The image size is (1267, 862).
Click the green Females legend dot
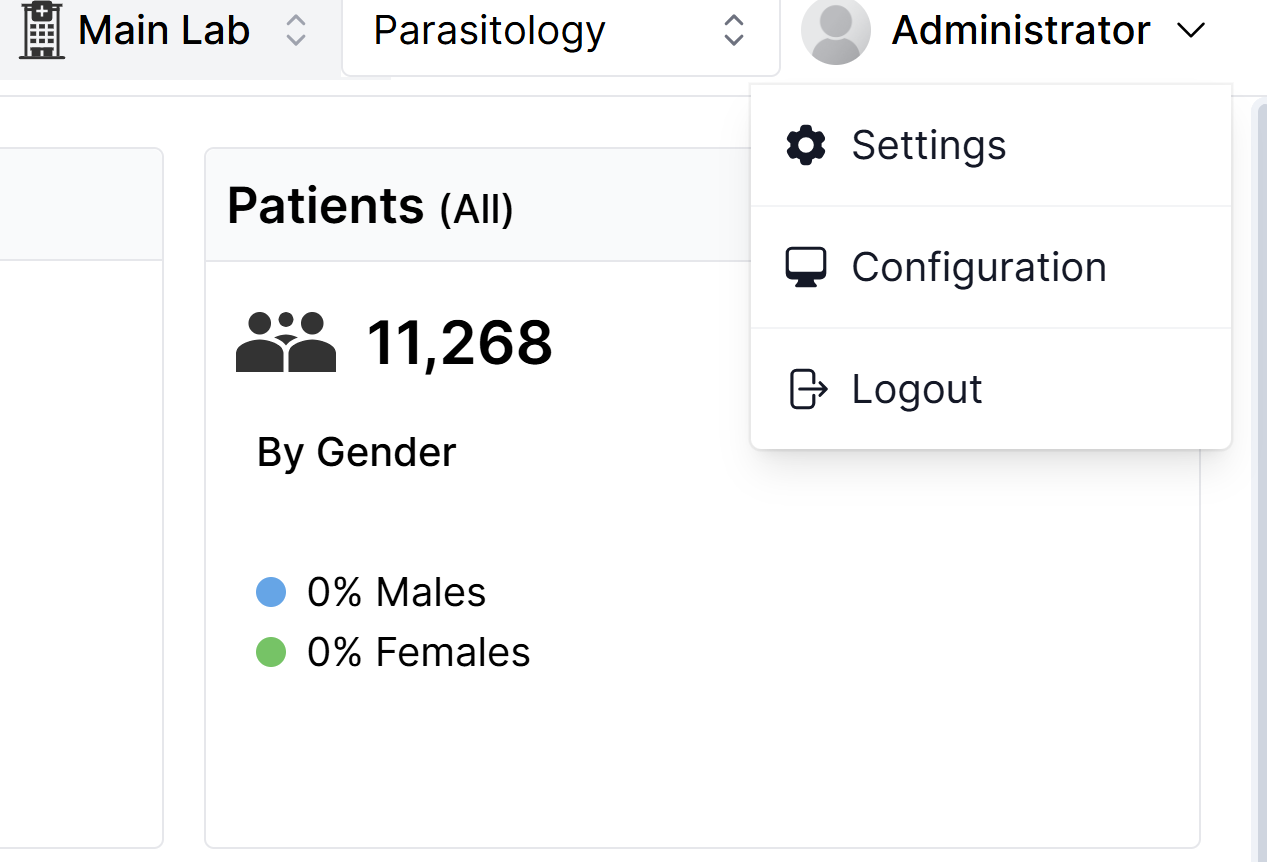point(271,652)
